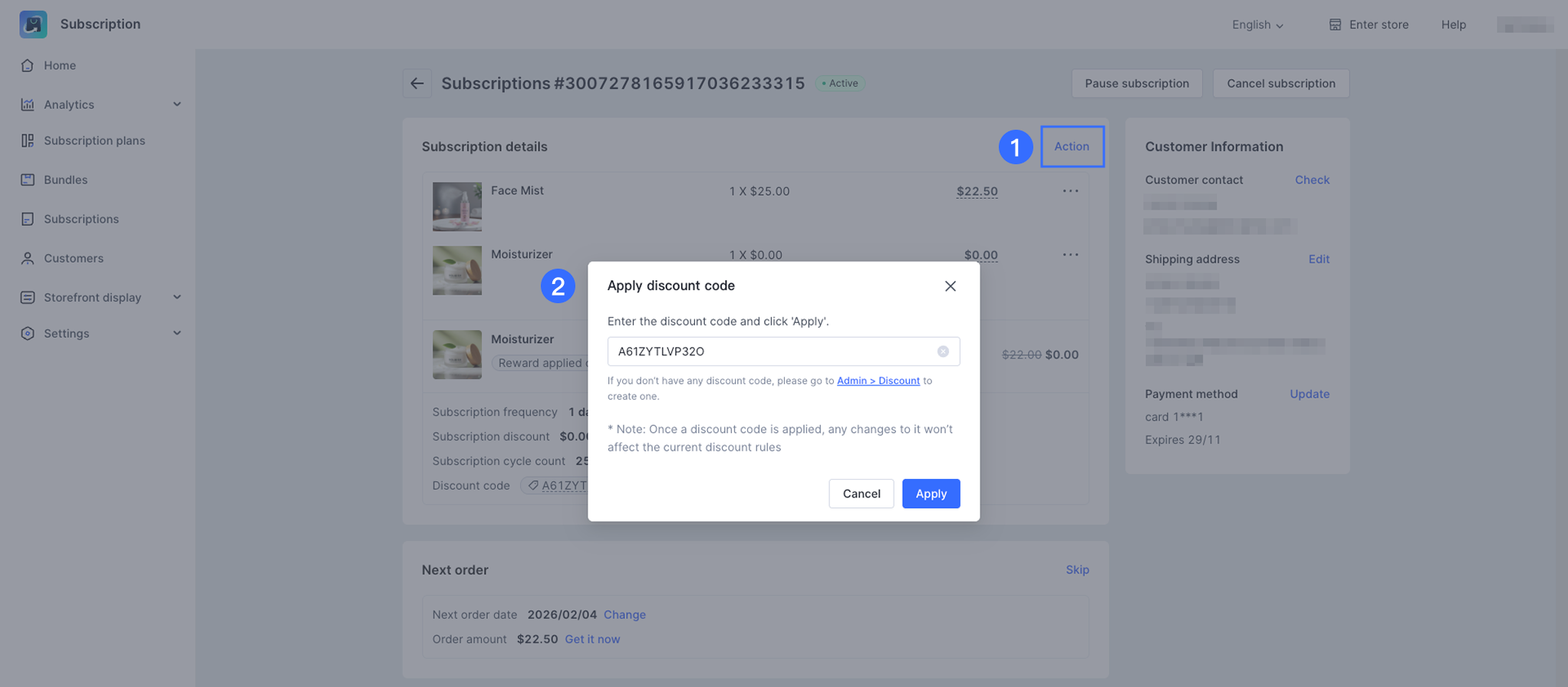This screenshot has width=1568, height=687.
Task: Click Cancel in the discount dialog
Action: [x=861, y=494]
